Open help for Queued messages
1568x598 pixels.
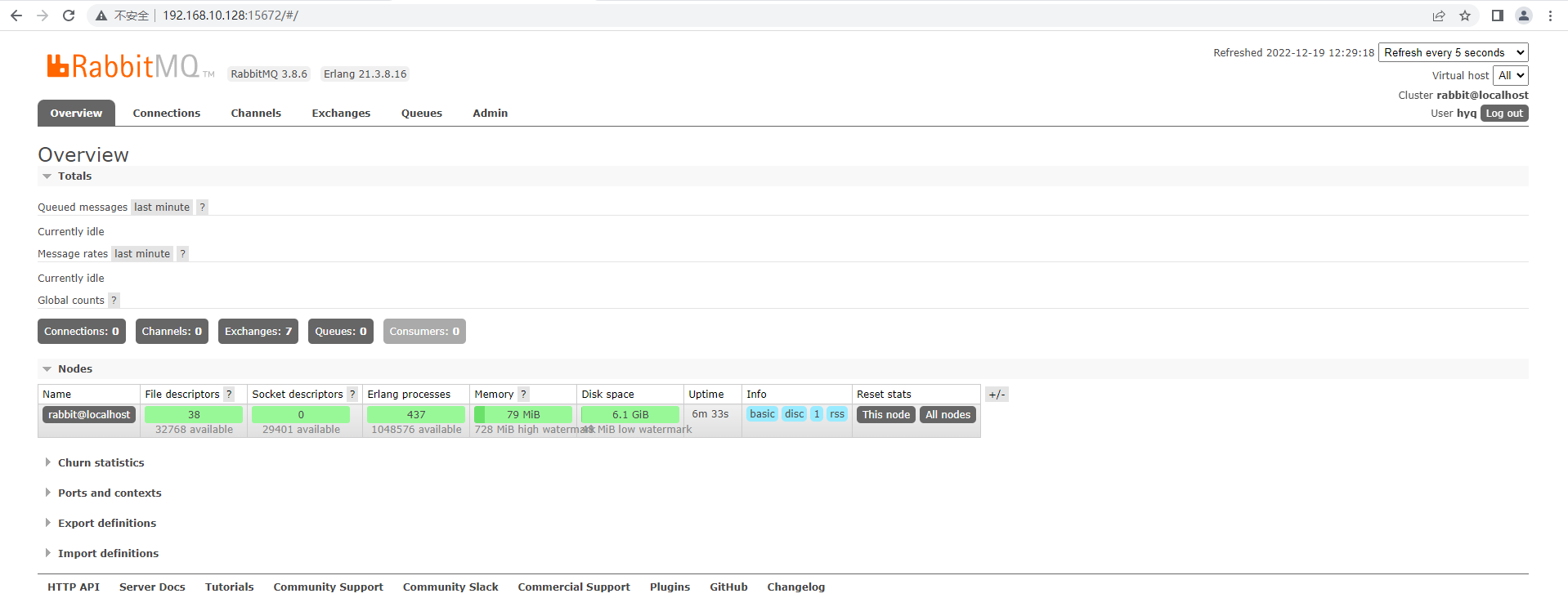click(x=202, y=208)
